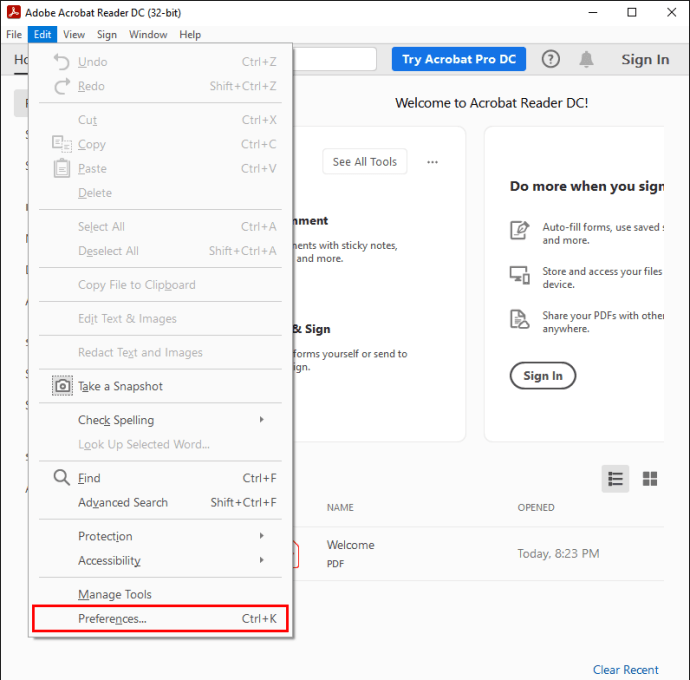690x680 pixels.
Task: Click the store and access files device icon
Action: point(519,275)
